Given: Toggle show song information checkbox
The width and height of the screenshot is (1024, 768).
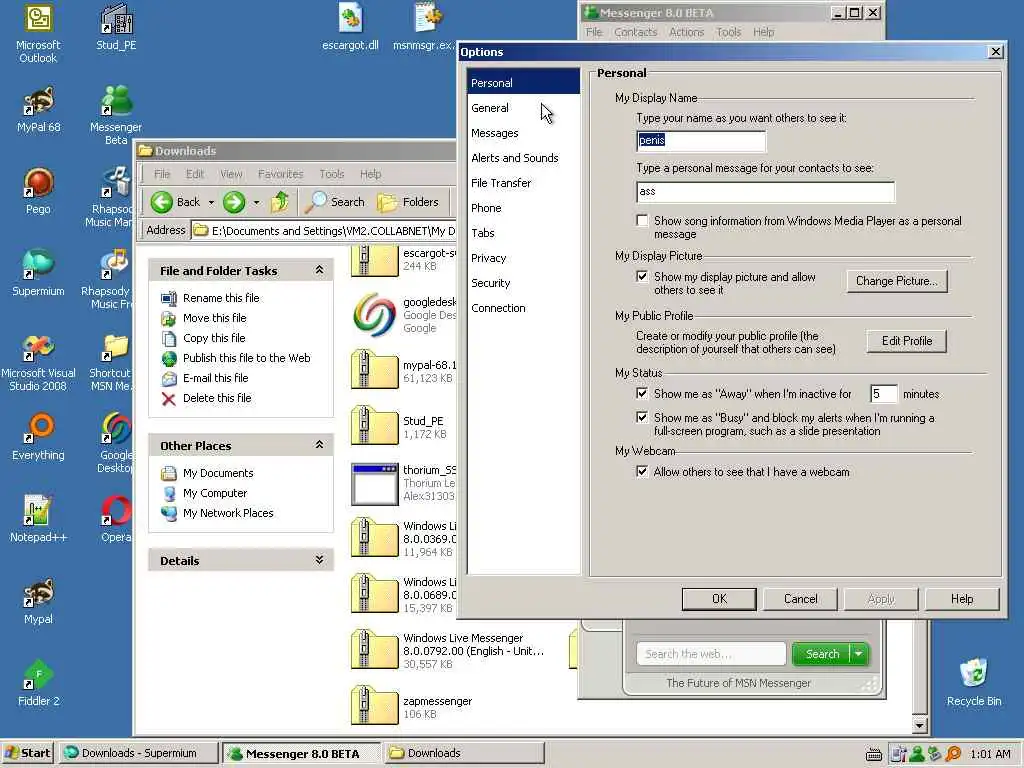Looking at the screenshot, I should 643,221.
